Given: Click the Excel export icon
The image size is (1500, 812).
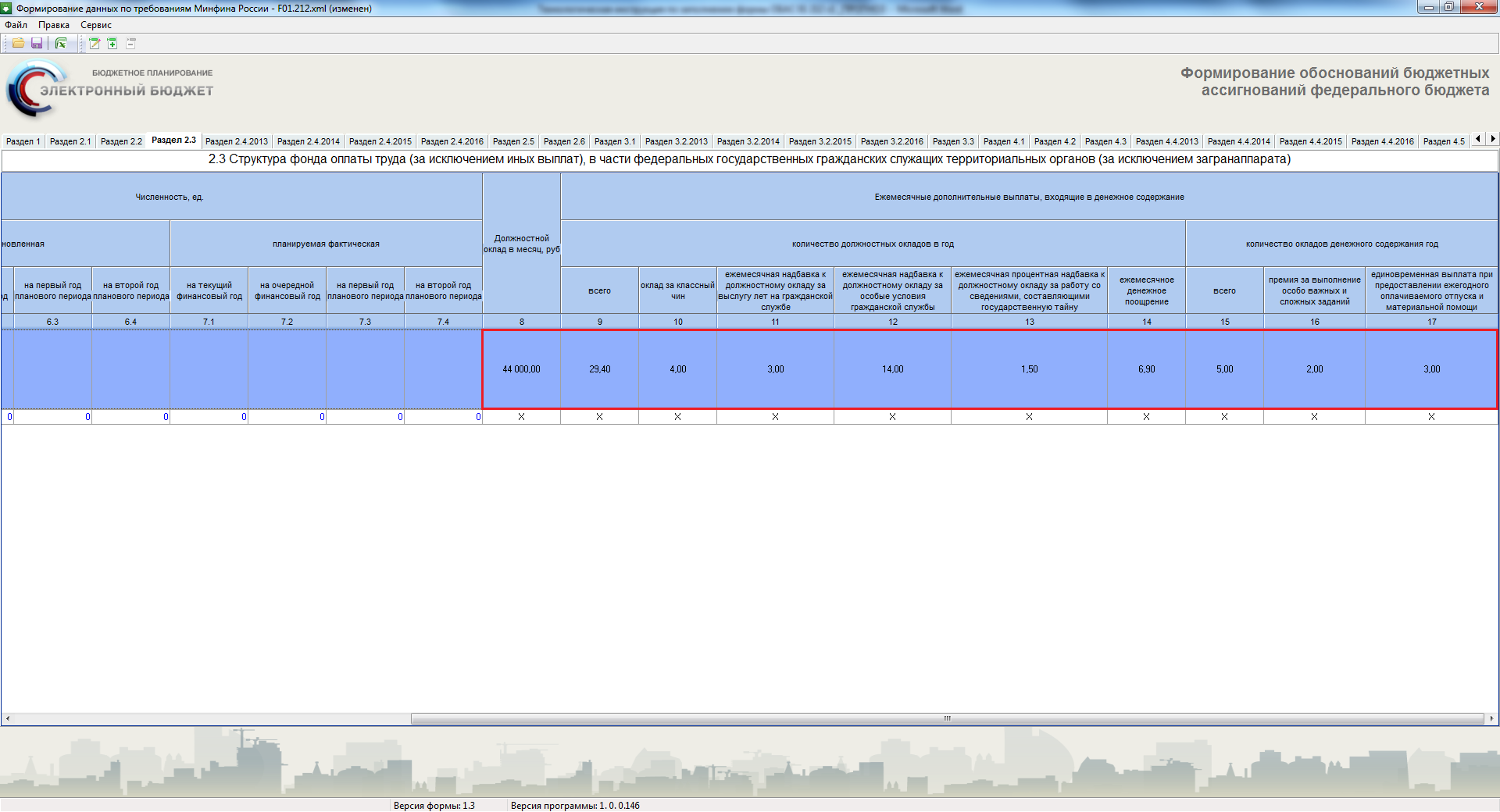Looking at the screenshot, I should (x=61, y=44).
